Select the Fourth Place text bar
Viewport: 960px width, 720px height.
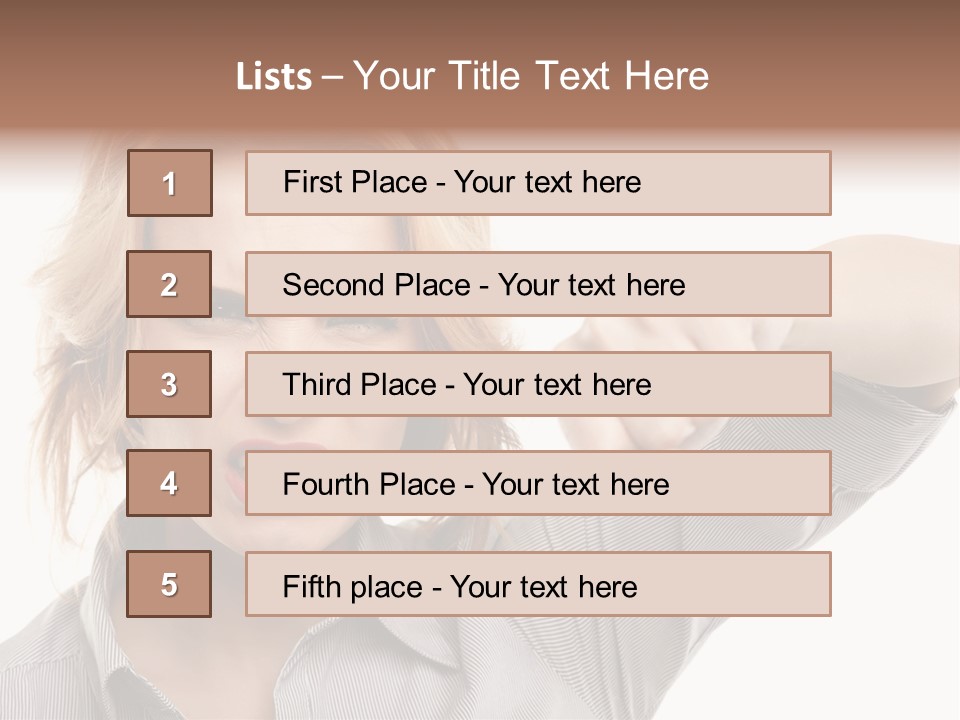538,484
